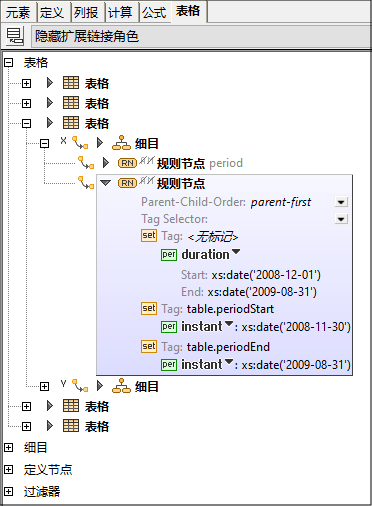
Task: Open the instant dropdown arrow for 2008-11-30
Action: point(229,324)
